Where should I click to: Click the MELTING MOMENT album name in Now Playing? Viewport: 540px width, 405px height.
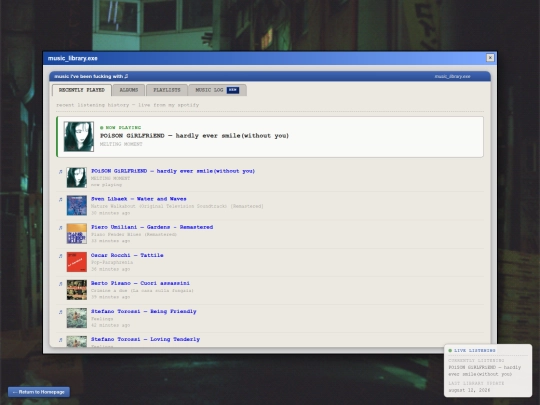121,144
